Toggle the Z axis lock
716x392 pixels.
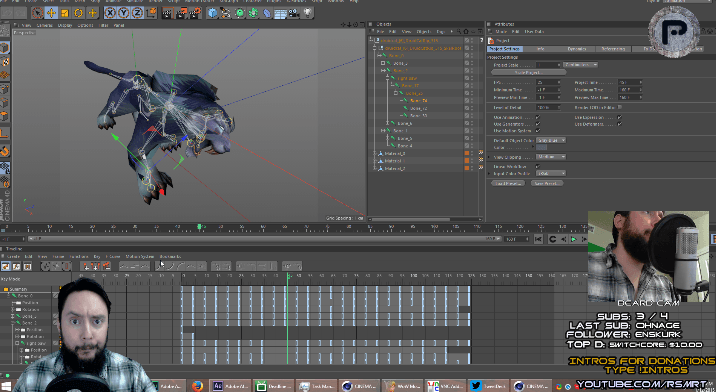point(137,13)
